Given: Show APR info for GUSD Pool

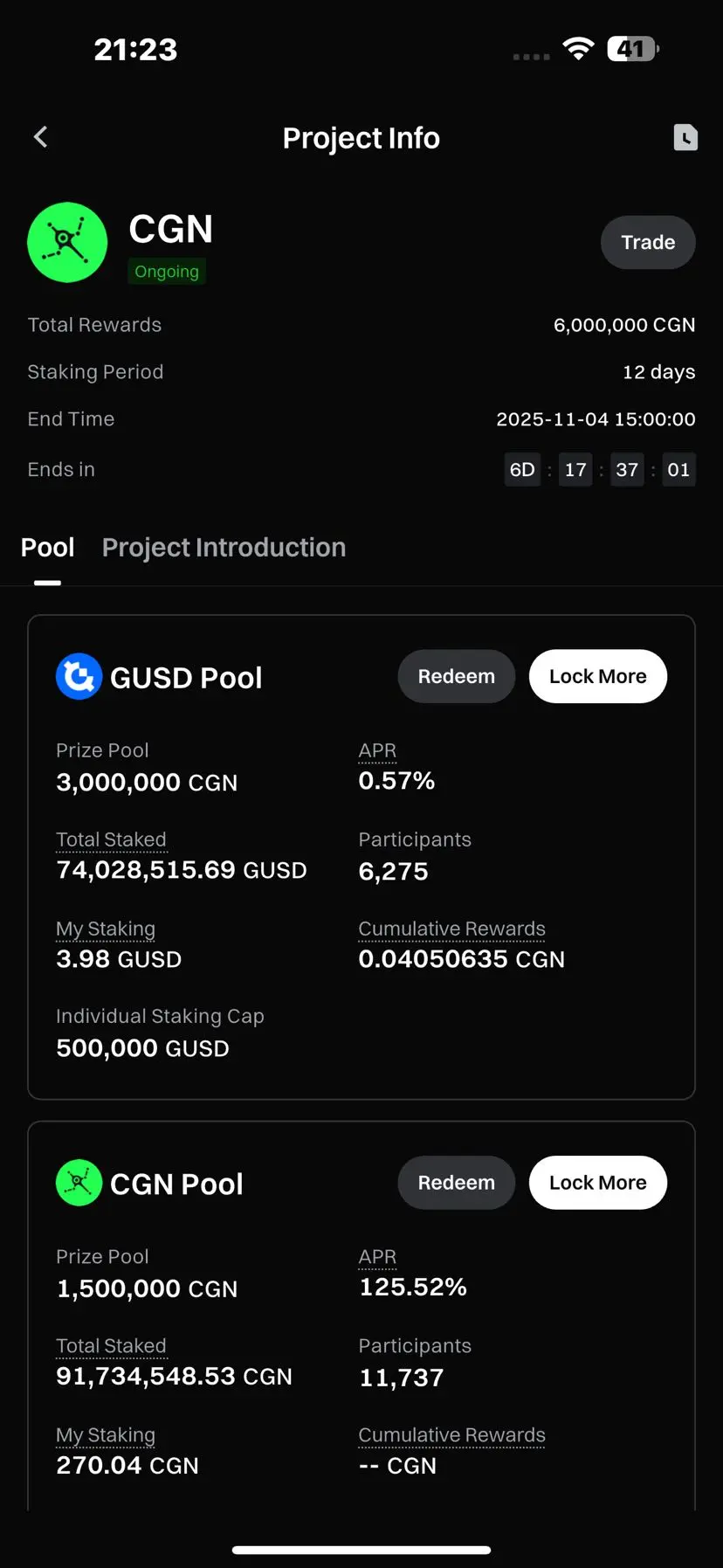Looking at the screenshot, I should [x=377, y=750].
